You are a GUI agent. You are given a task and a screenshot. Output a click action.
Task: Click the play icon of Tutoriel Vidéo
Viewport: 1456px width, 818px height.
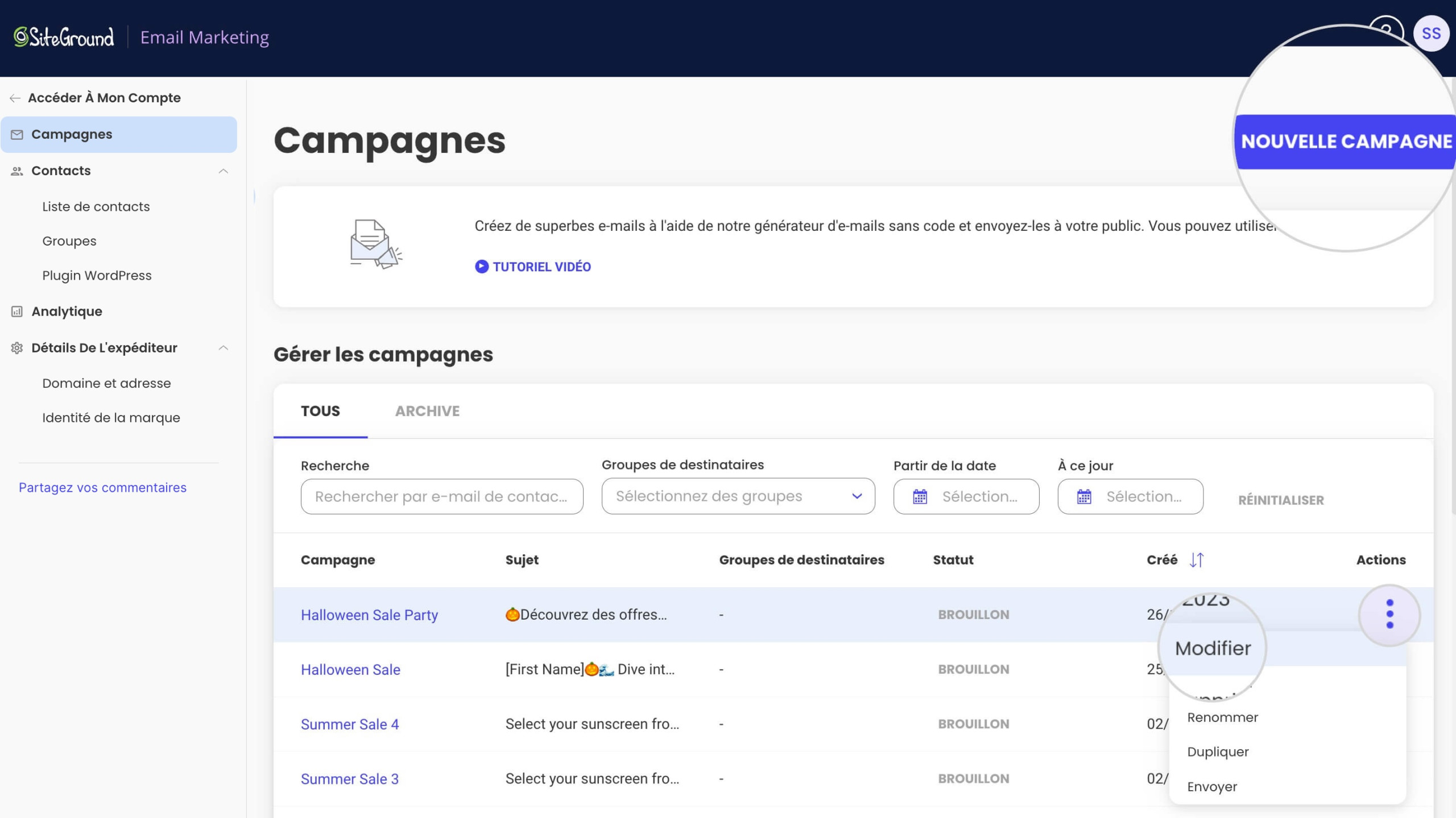(x=481, y=267)
